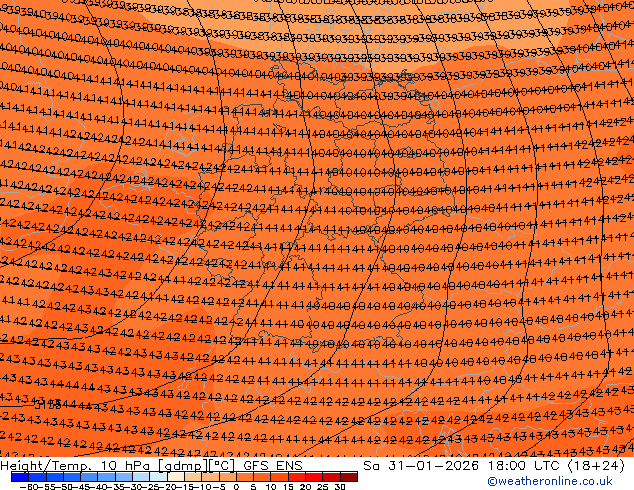Pick the darkest blue legend swatch below -60
Screen dimensions: 634x490
click(x=20, y=477)
